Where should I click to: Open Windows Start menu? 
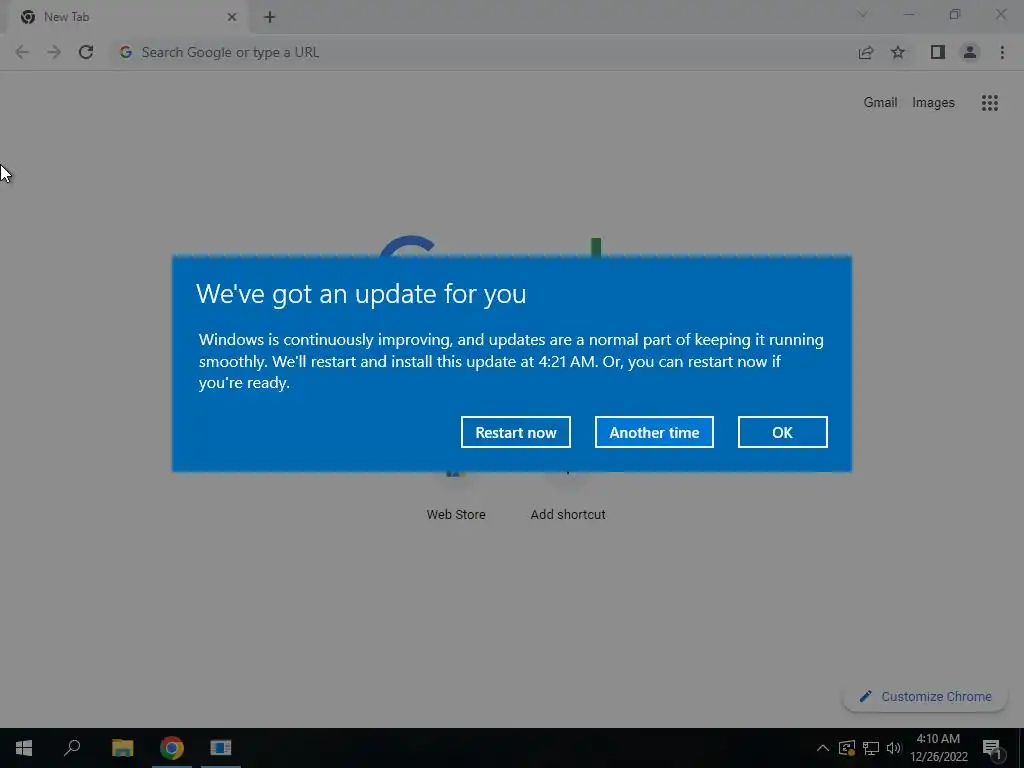pos(24,748)
